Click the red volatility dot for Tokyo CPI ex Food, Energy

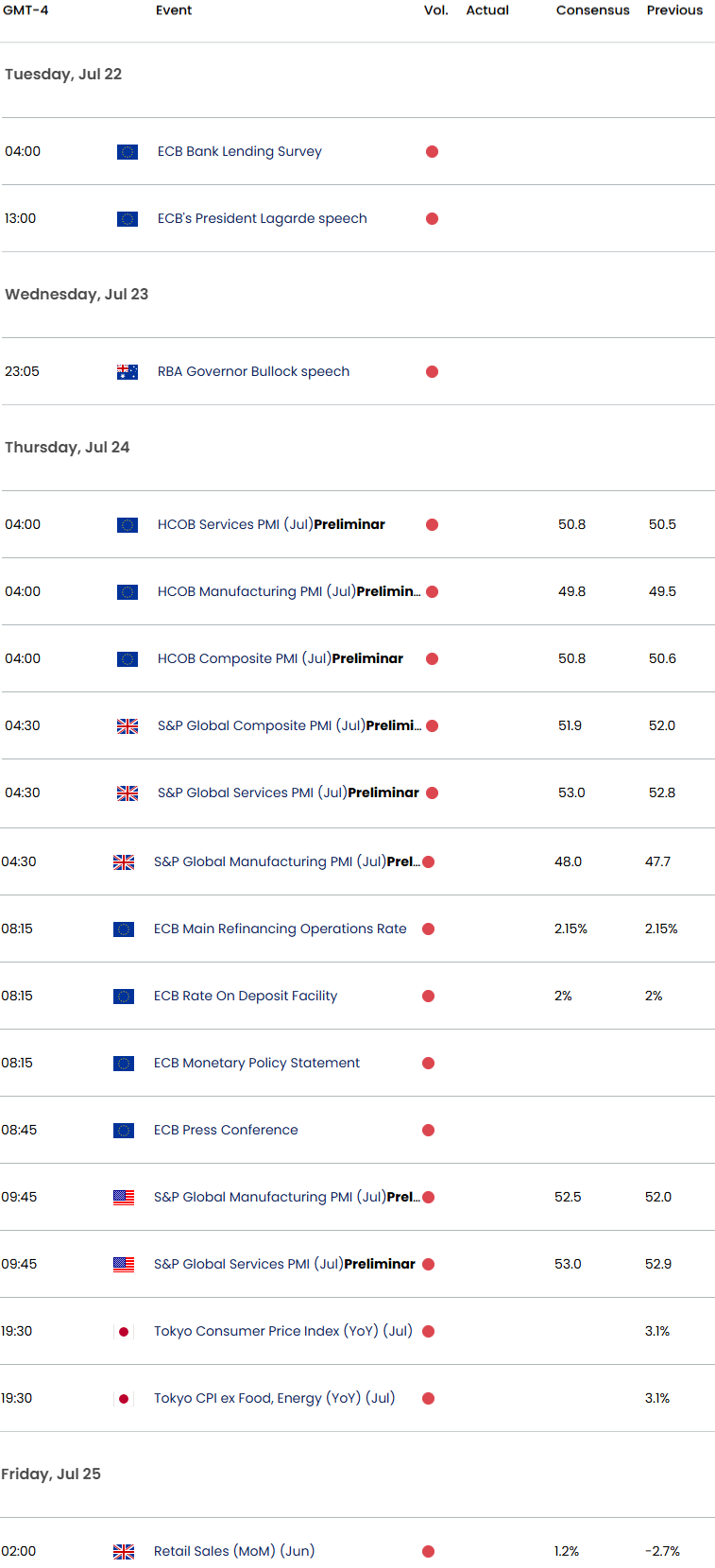click(428, 1399)
